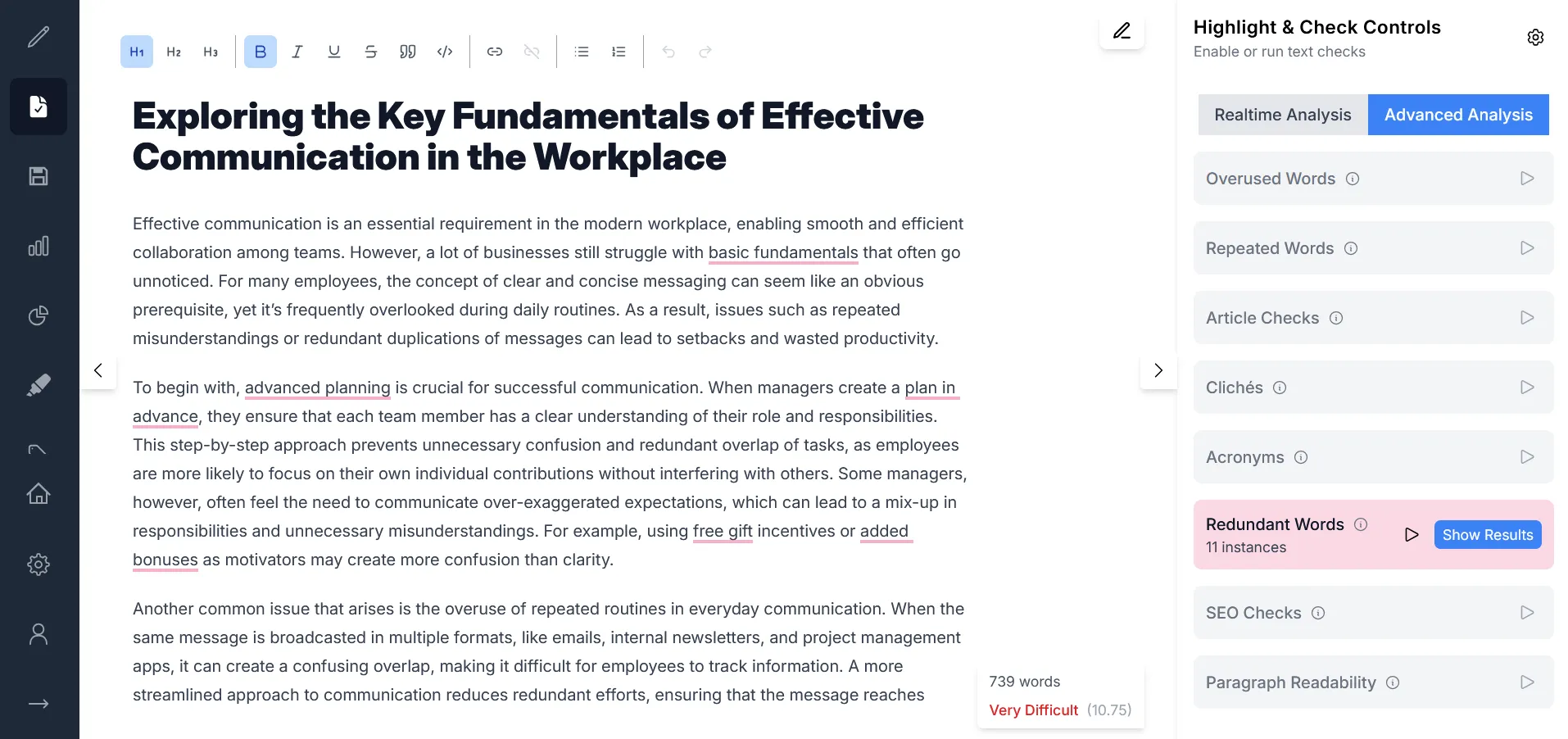Toggle the H1 heading style

click(137, 52)
